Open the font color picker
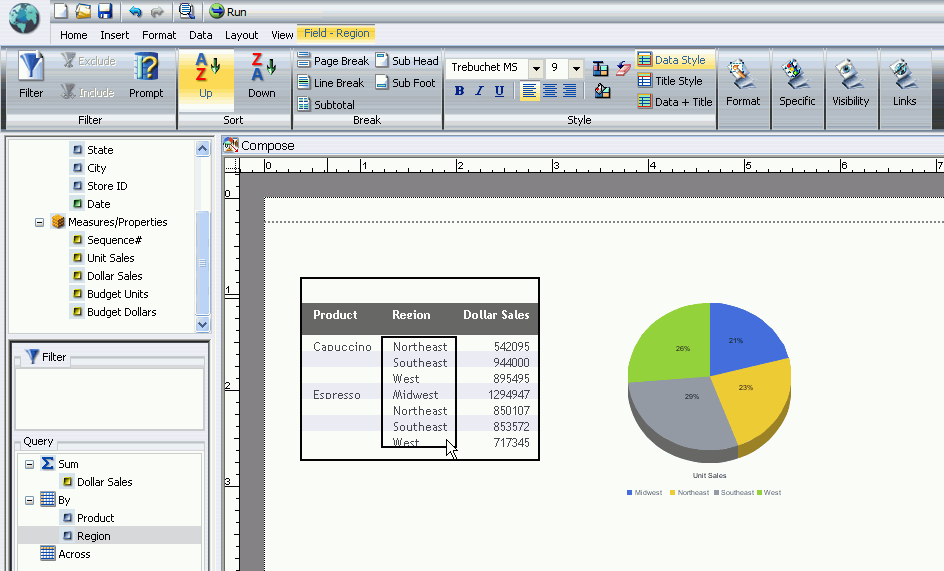The width and height of the screenshot is (944, 571). (x=600, y=69)
